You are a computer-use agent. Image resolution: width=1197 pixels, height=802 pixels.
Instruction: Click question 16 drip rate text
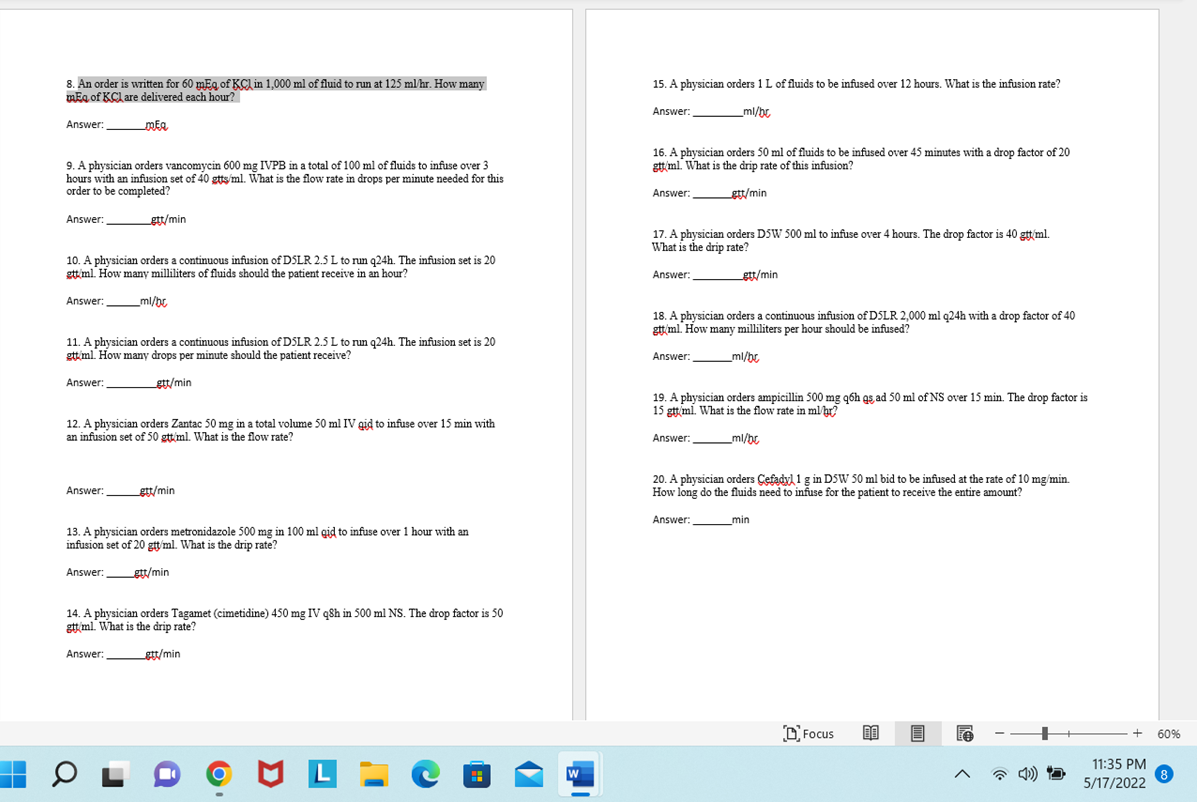[x=861, y=159]
